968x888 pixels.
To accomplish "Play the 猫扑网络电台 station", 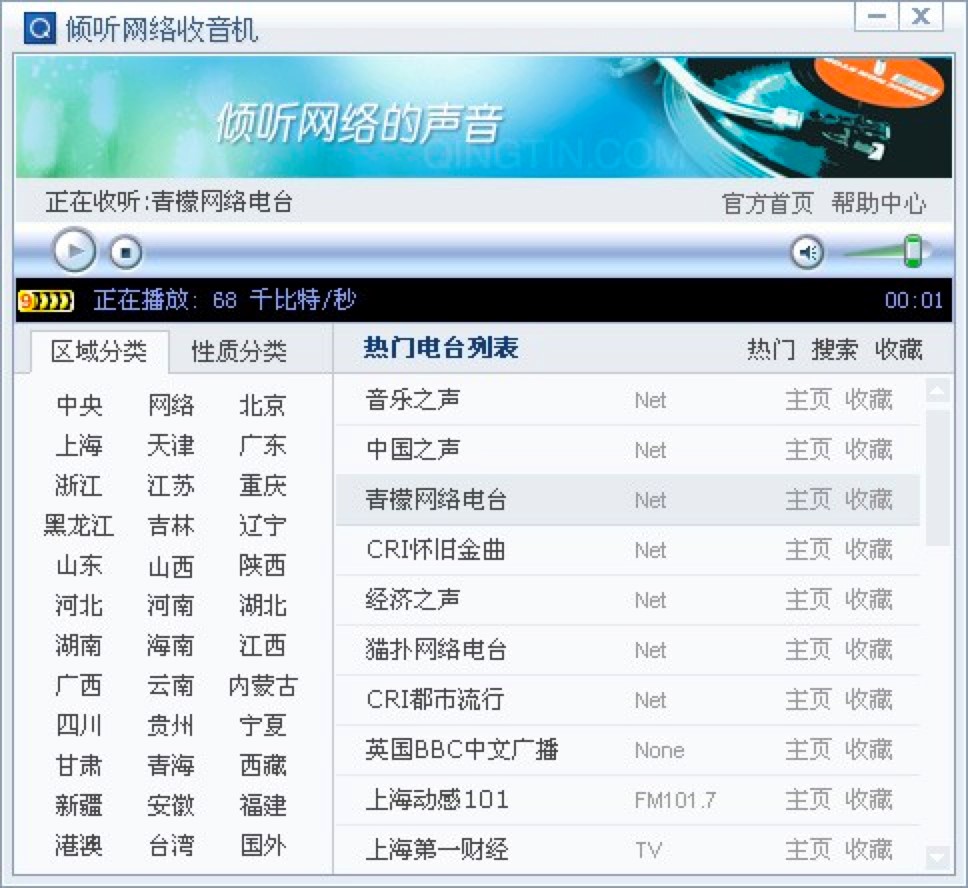I will tap(436, 650).
